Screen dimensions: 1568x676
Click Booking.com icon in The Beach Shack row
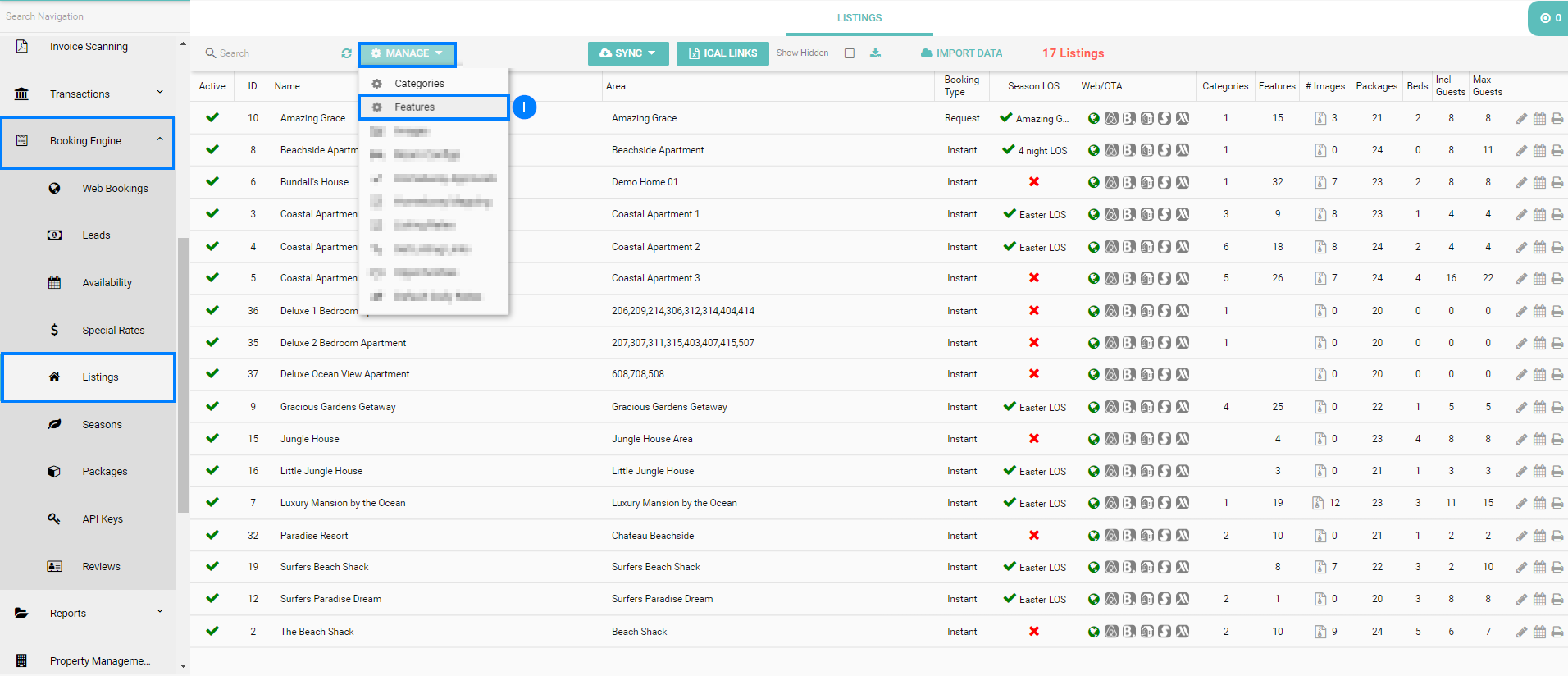[1129, 632]
